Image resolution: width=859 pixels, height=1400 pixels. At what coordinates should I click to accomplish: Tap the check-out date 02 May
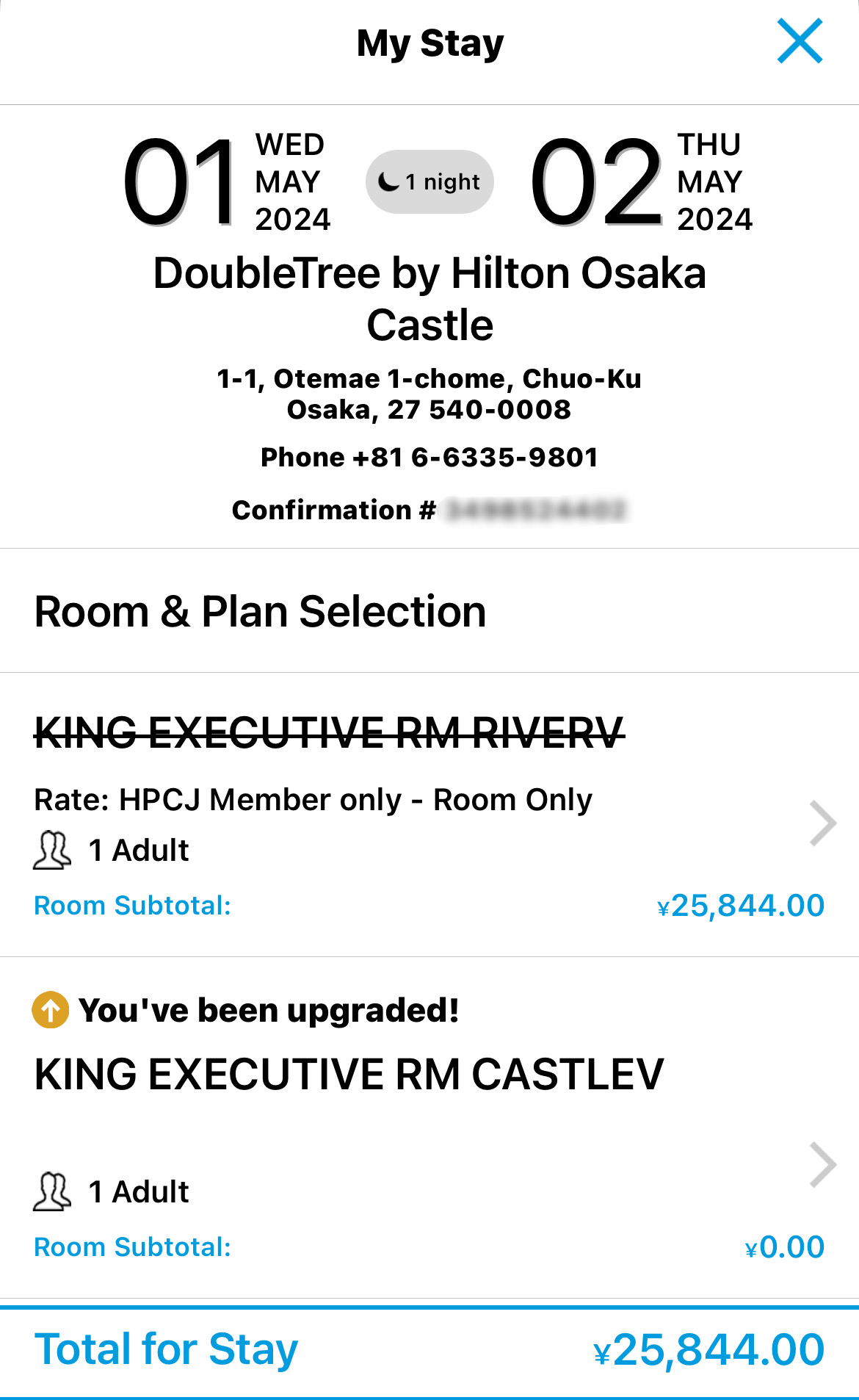(640, 182)
